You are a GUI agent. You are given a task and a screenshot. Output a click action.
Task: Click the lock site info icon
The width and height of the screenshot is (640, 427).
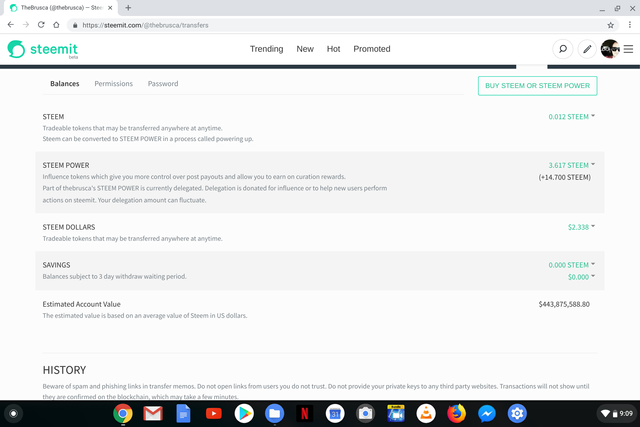pos(75,25)
